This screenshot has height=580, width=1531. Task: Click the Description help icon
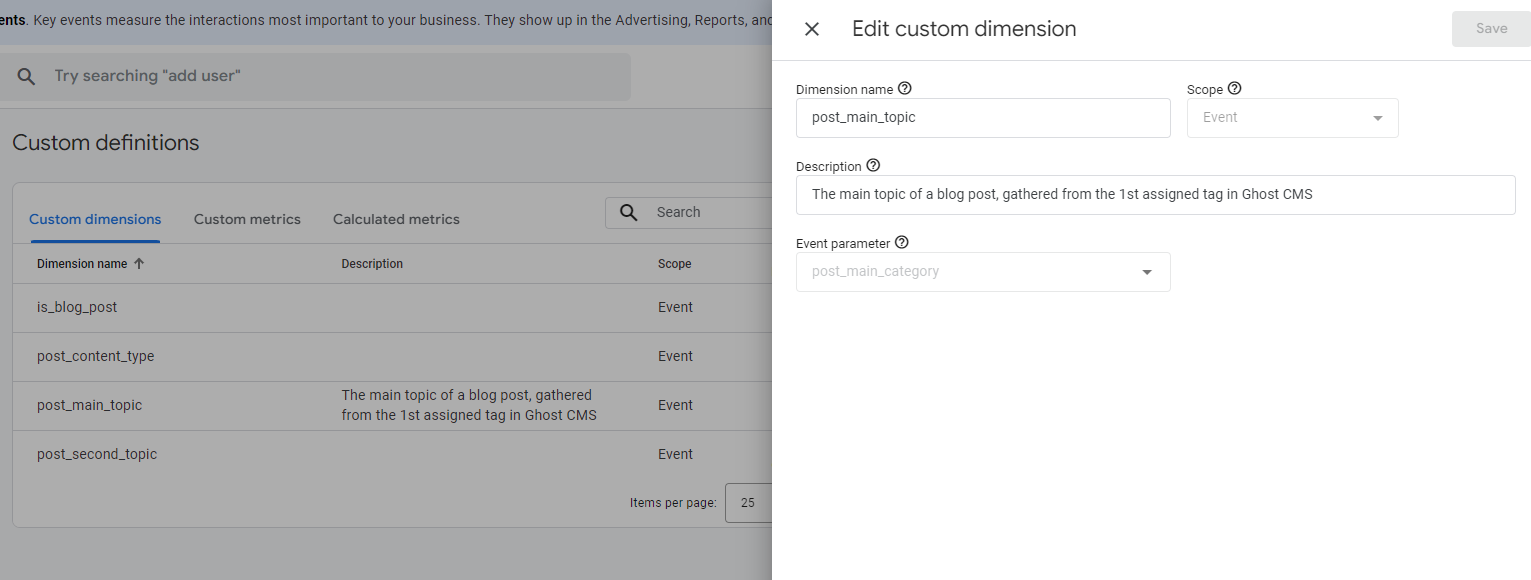873,166
